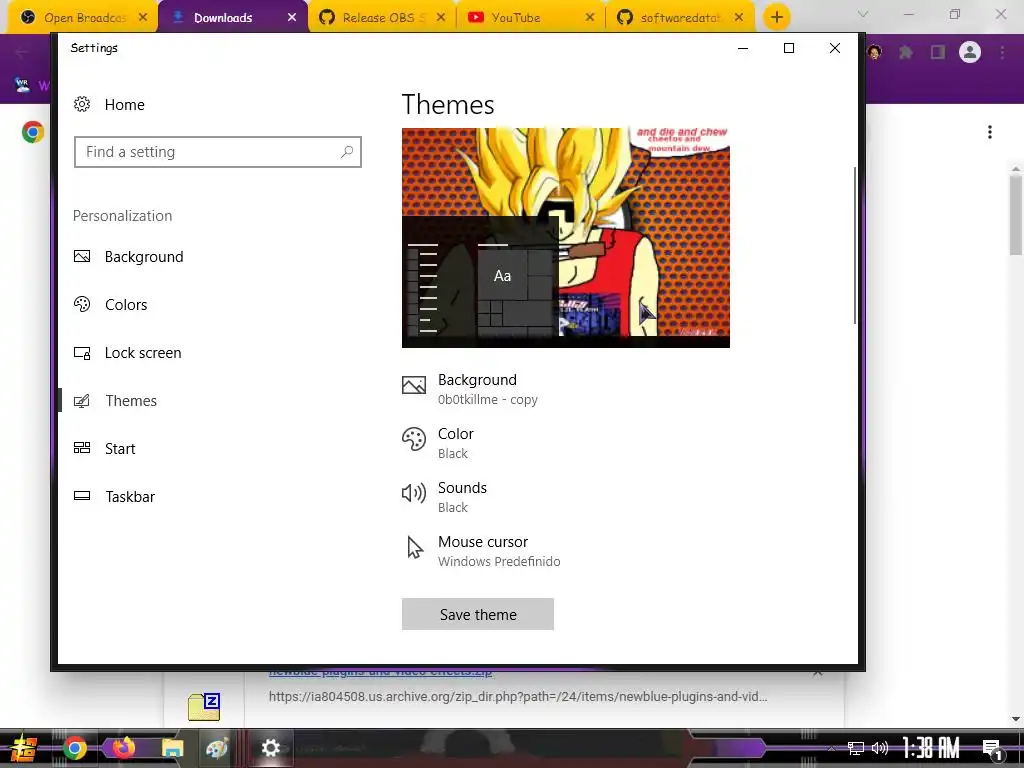Open the notification center icon

[992, 749]
